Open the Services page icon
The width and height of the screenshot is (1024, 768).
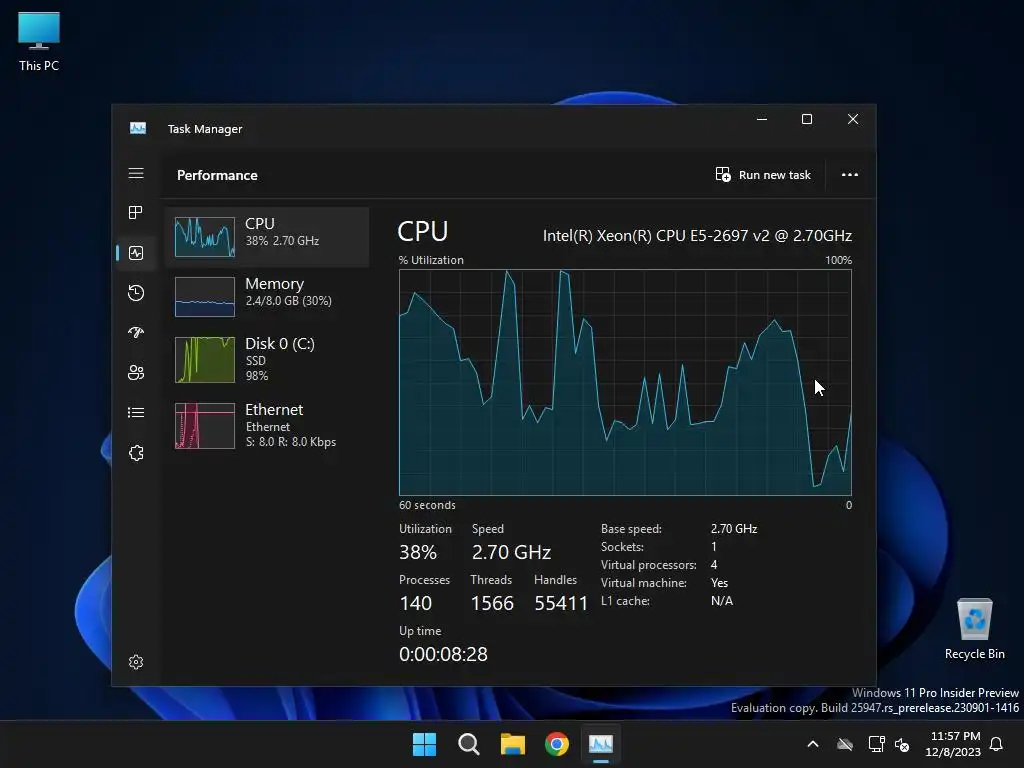coord(136,453)
